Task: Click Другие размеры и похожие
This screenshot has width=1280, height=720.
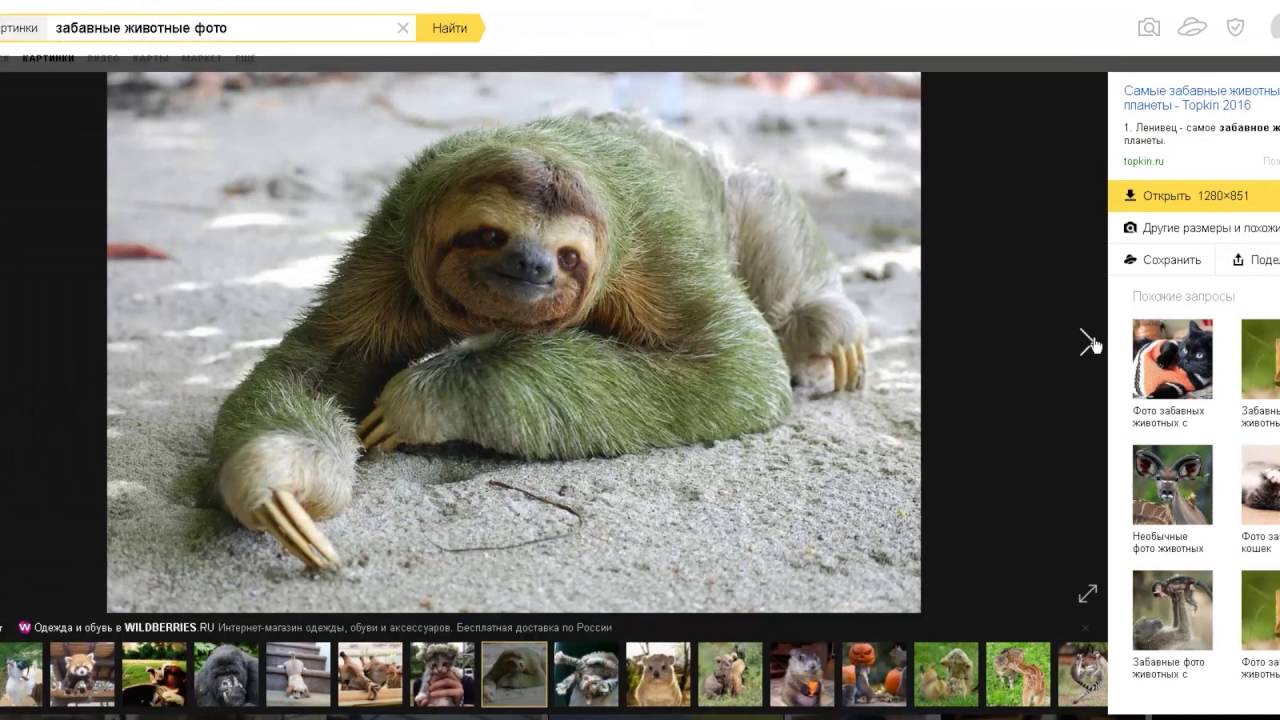Action: [1201, 228]
